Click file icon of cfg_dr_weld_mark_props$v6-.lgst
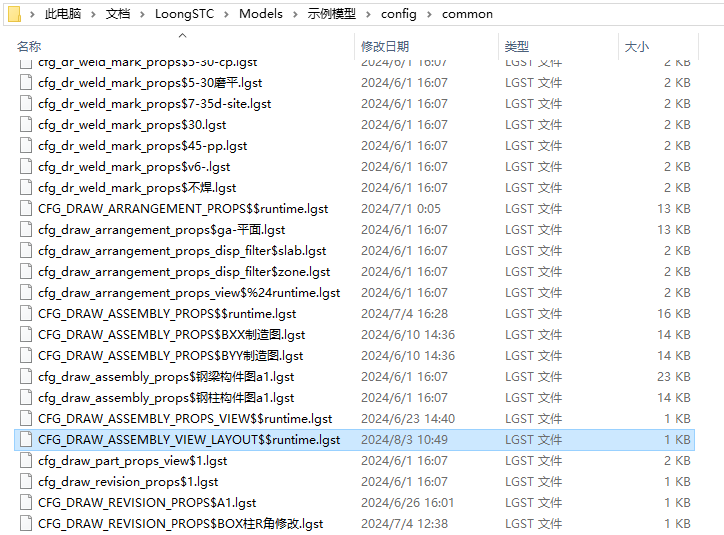The width and height of the screenshot is (724, 535). pos(26,167)
